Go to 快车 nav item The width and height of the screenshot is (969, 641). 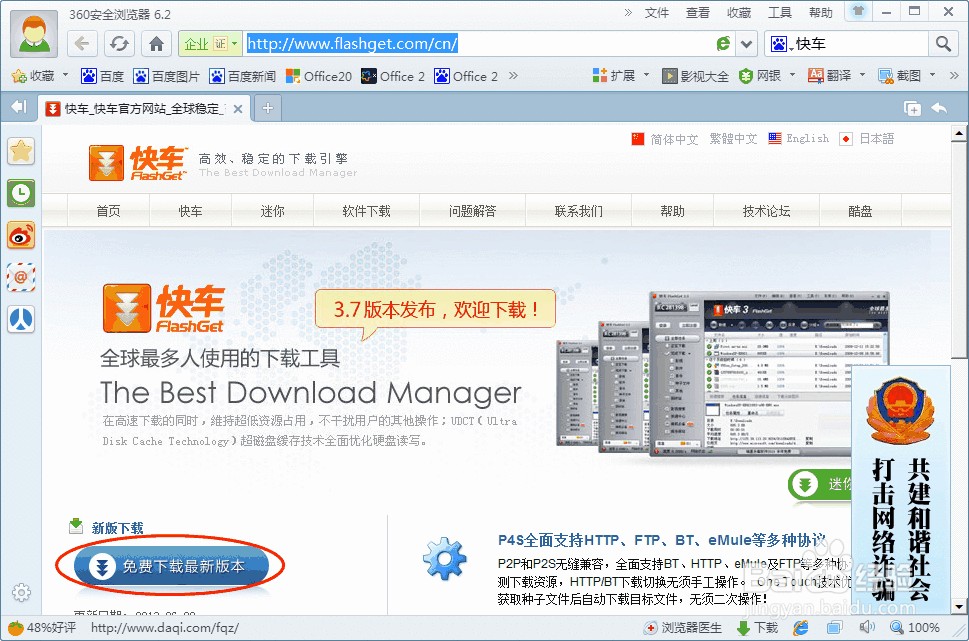190,211
